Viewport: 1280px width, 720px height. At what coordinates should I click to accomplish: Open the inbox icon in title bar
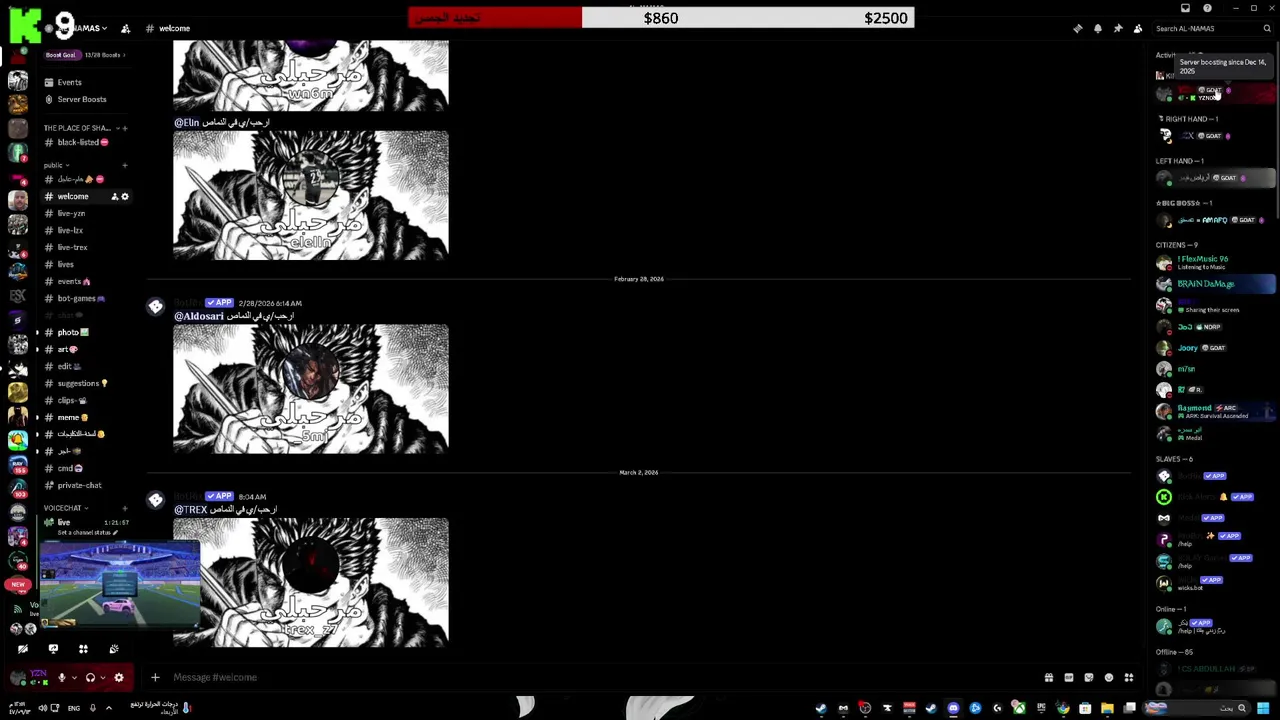click(1185, 8)
